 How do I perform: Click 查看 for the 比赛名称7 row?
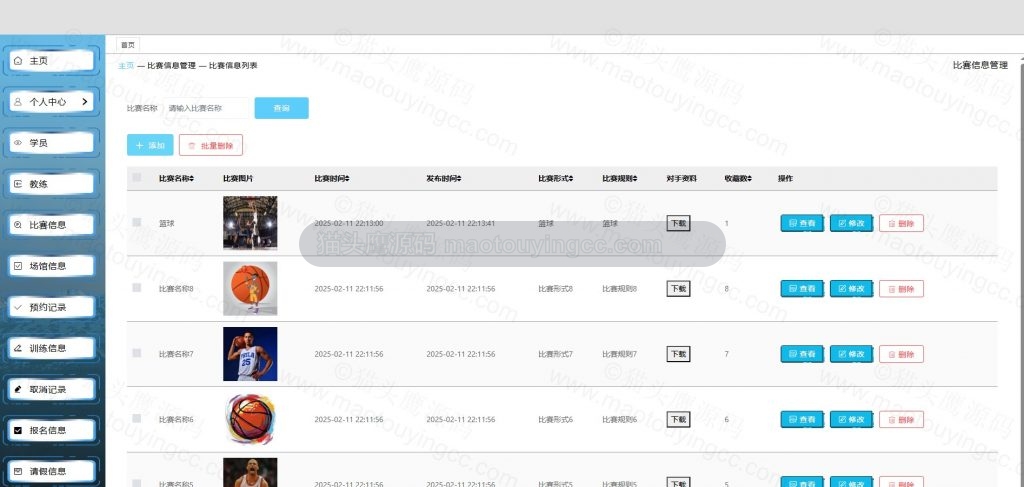803,354
